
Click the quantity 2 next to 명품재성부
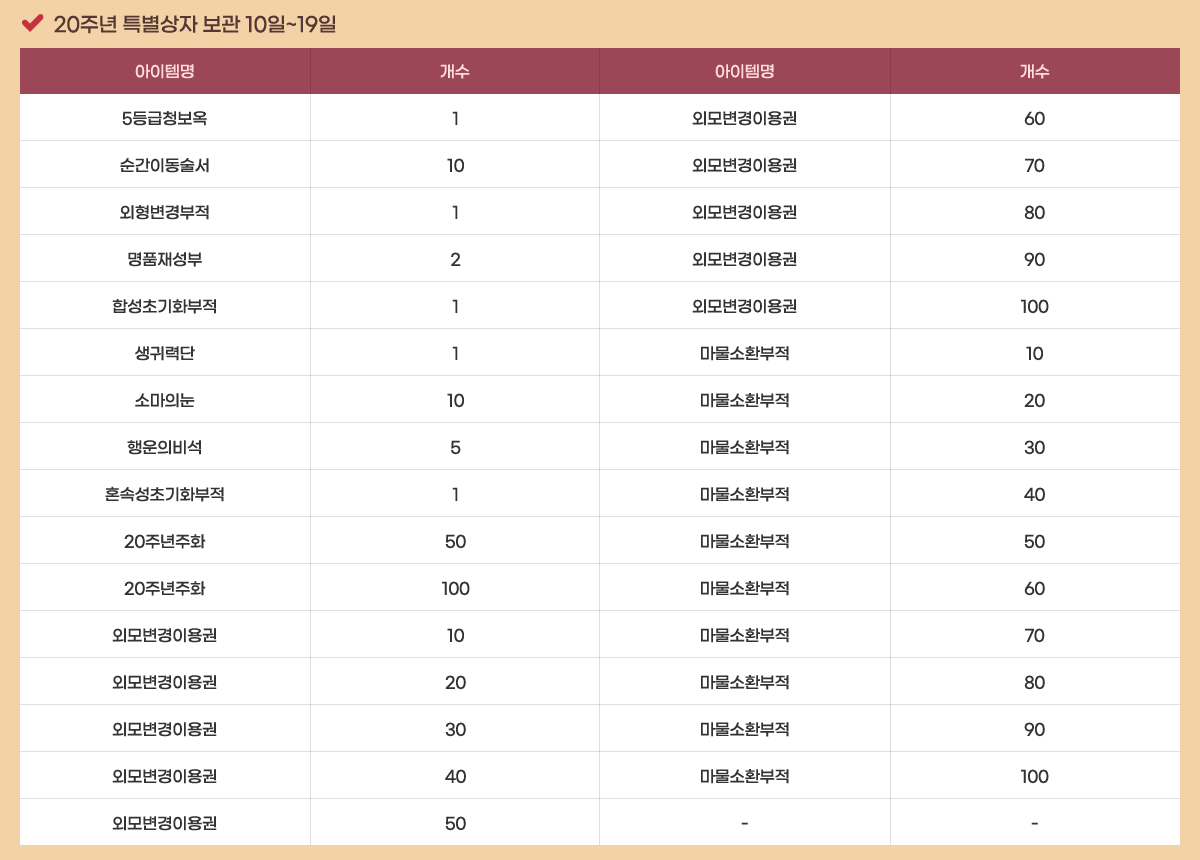[455, 259]
